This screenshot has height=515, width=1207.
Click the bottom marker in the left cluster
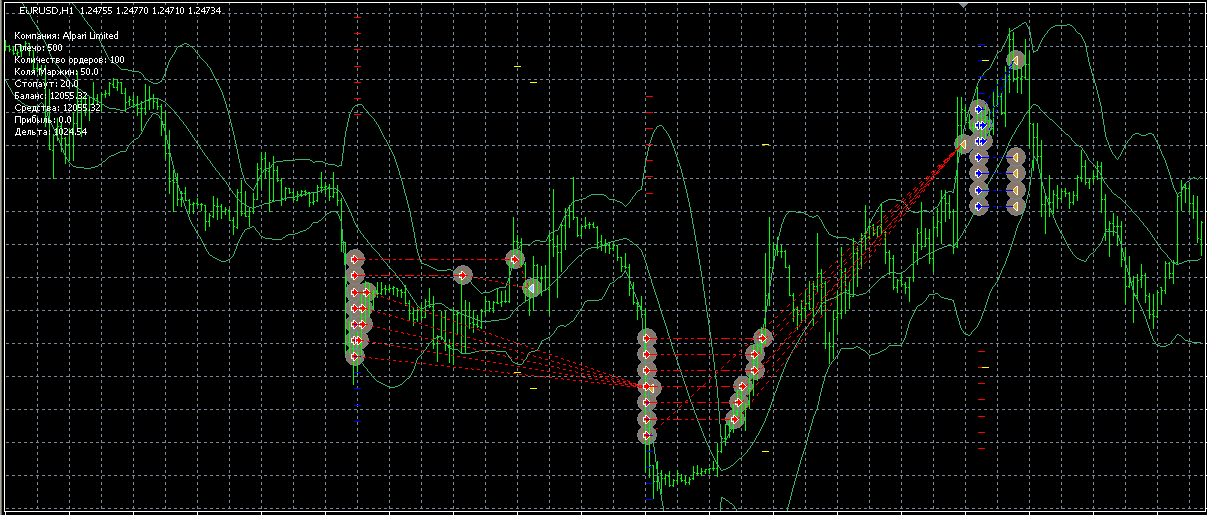354,355
